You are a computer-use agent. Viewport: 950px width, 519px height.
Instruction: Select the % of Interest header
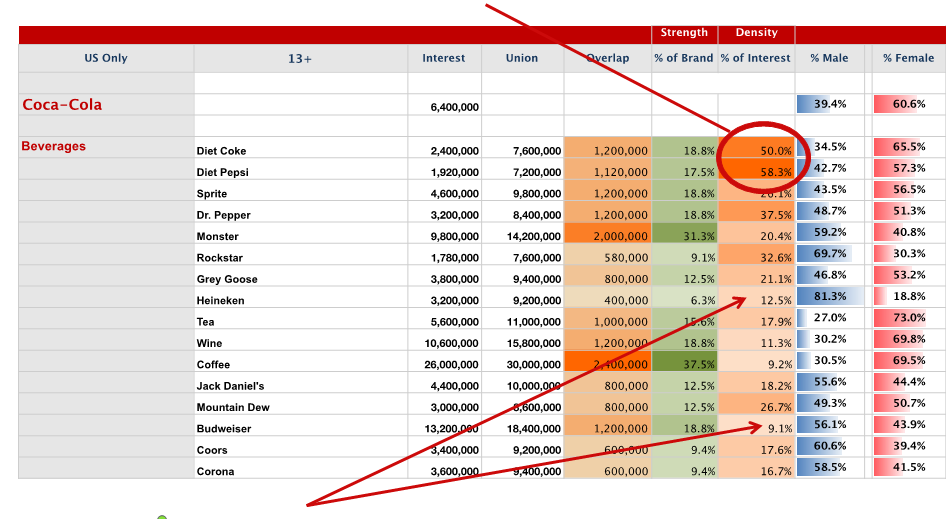(756, 58)
